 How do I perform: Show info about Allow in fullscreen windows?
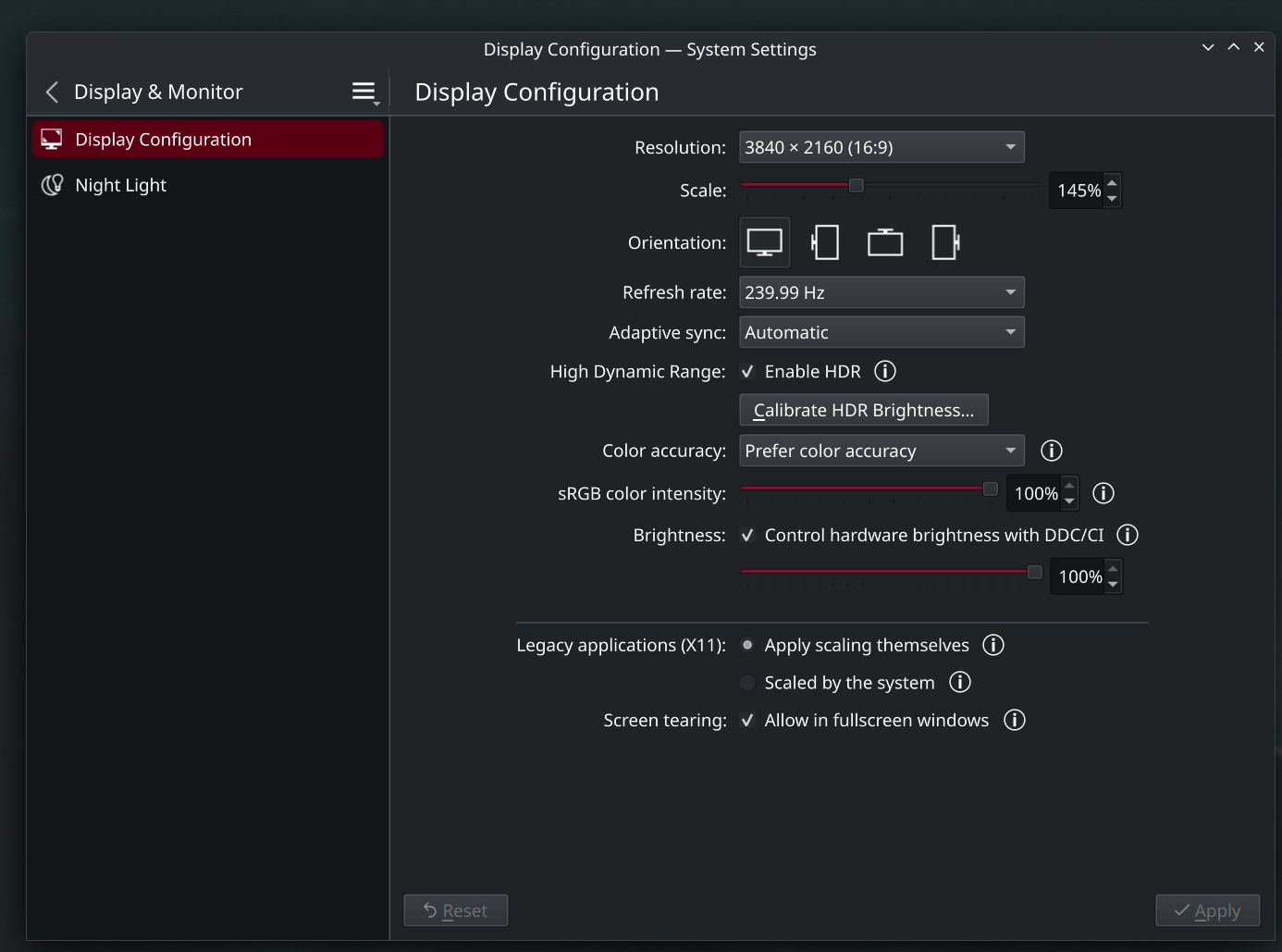pos(1015,720)
